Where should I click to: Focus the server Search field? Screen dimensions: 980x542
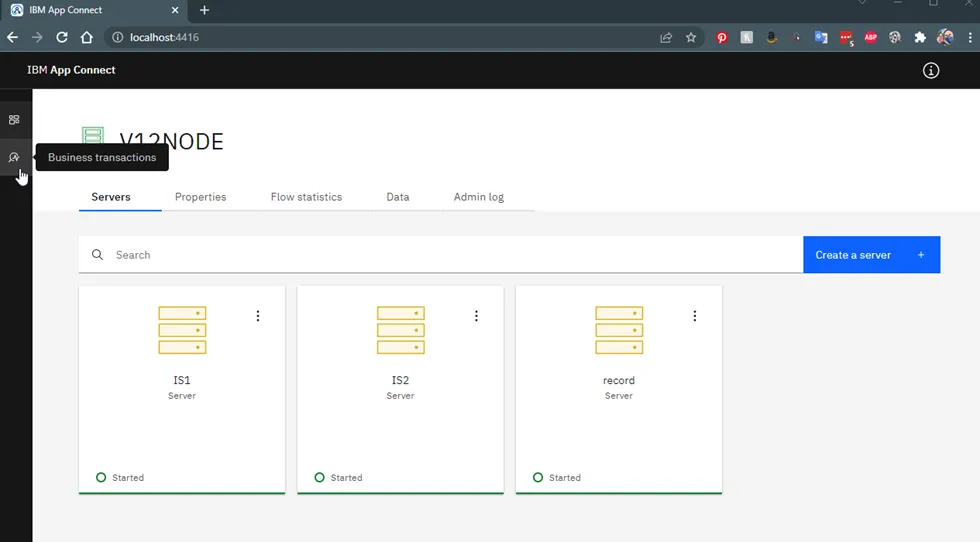coord(441,254)
